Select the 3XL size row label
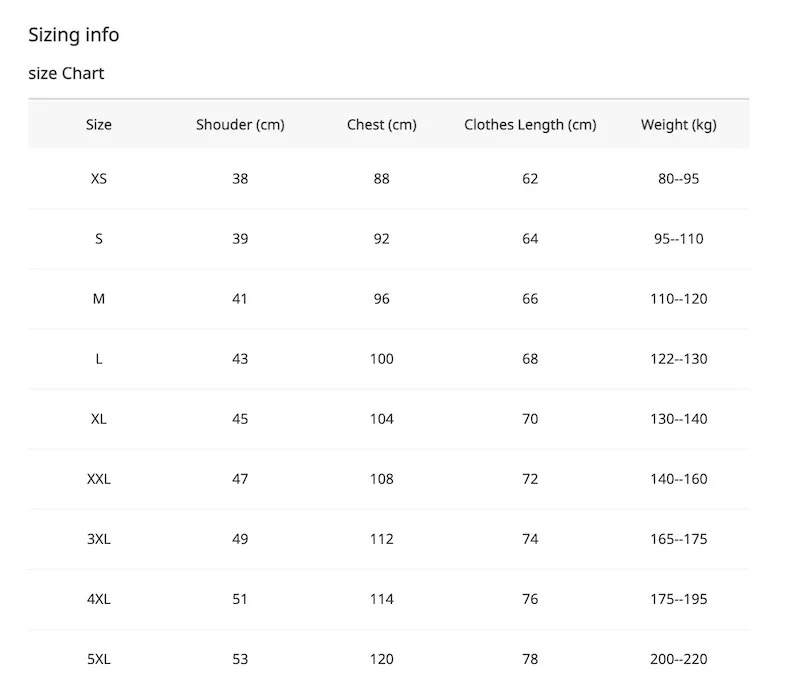800x690 pixels. click(x=98, y=539)
